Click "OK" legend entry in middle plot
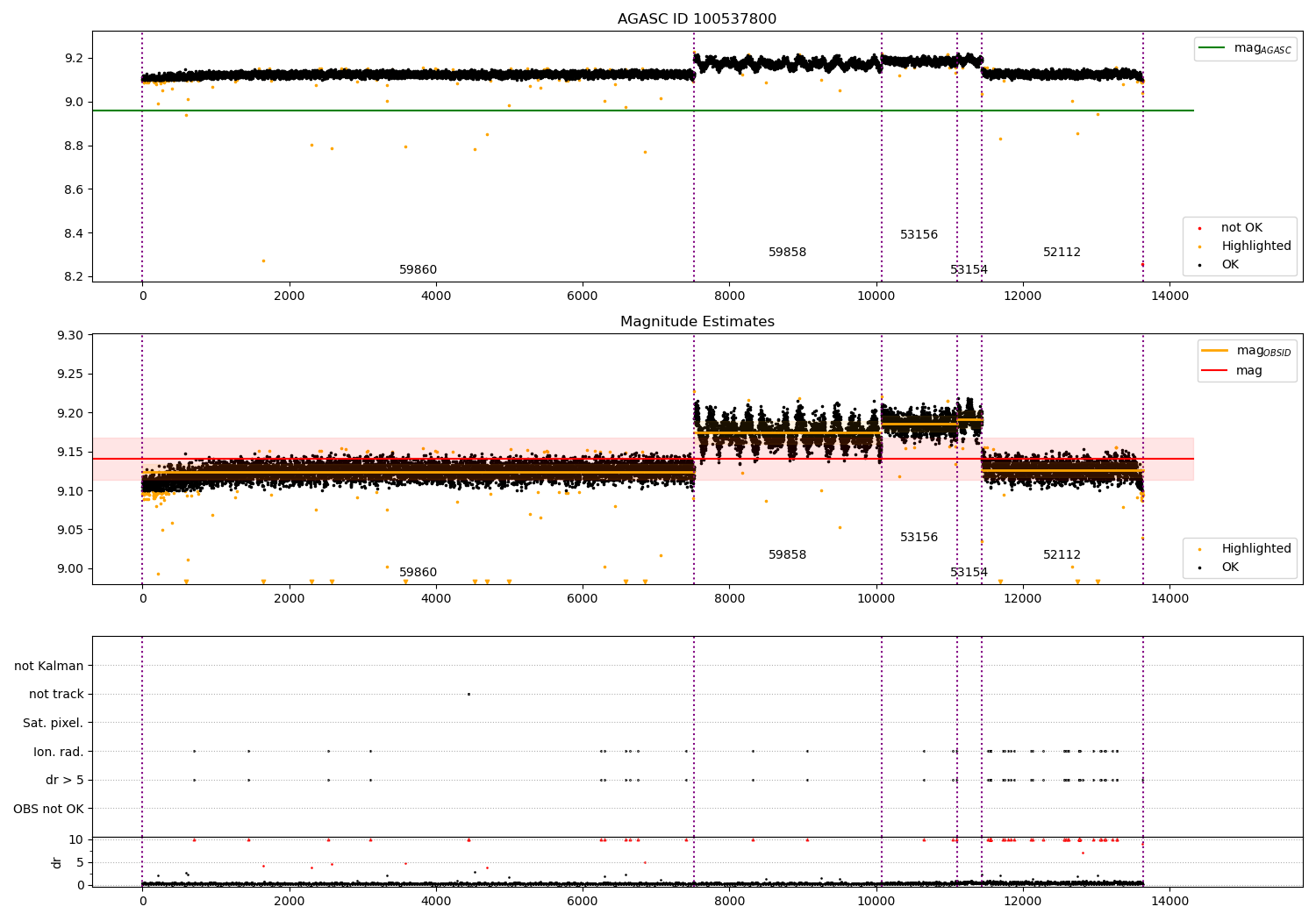1316x921 pixels. point(1230,568)
